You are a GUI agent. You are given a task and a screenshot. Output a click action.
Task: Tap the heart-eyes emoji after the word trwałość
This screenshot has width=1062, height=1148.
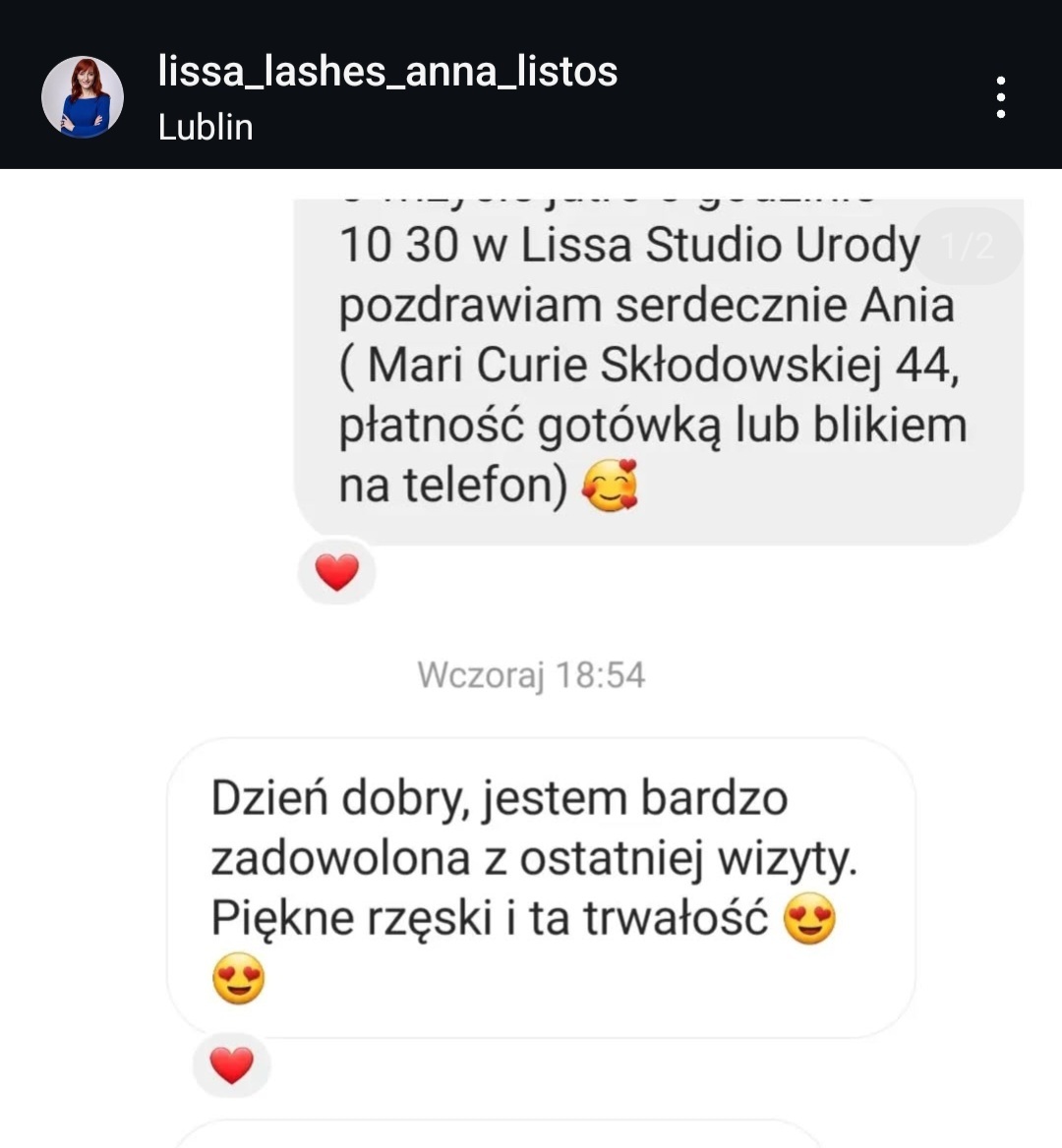[x=809, y=918]
